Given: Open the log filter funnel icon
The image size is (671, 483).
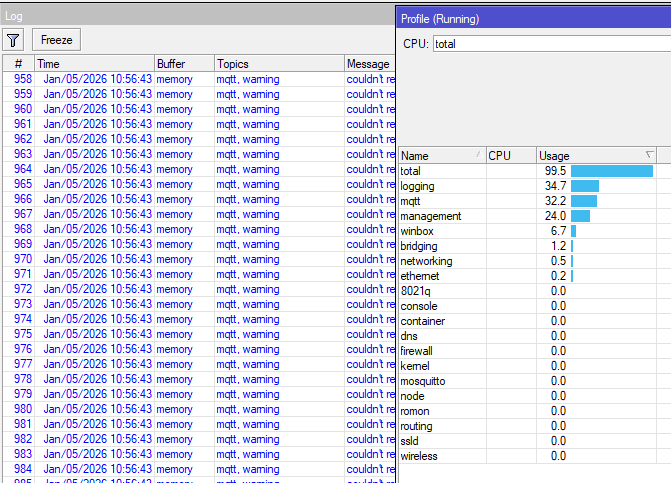Looking at the screenshot, I should click(x=13, y=40).
